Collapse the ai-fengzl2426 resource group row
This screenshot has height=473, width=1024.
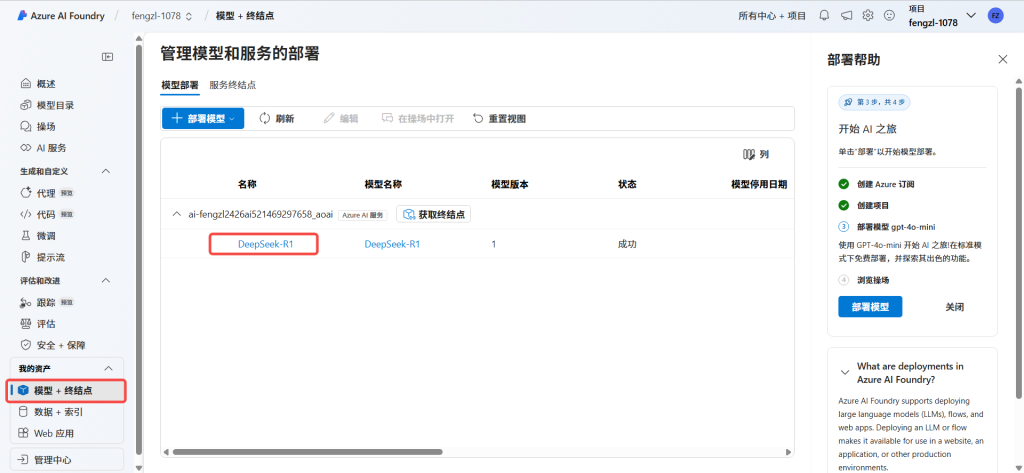pos(176,214)
